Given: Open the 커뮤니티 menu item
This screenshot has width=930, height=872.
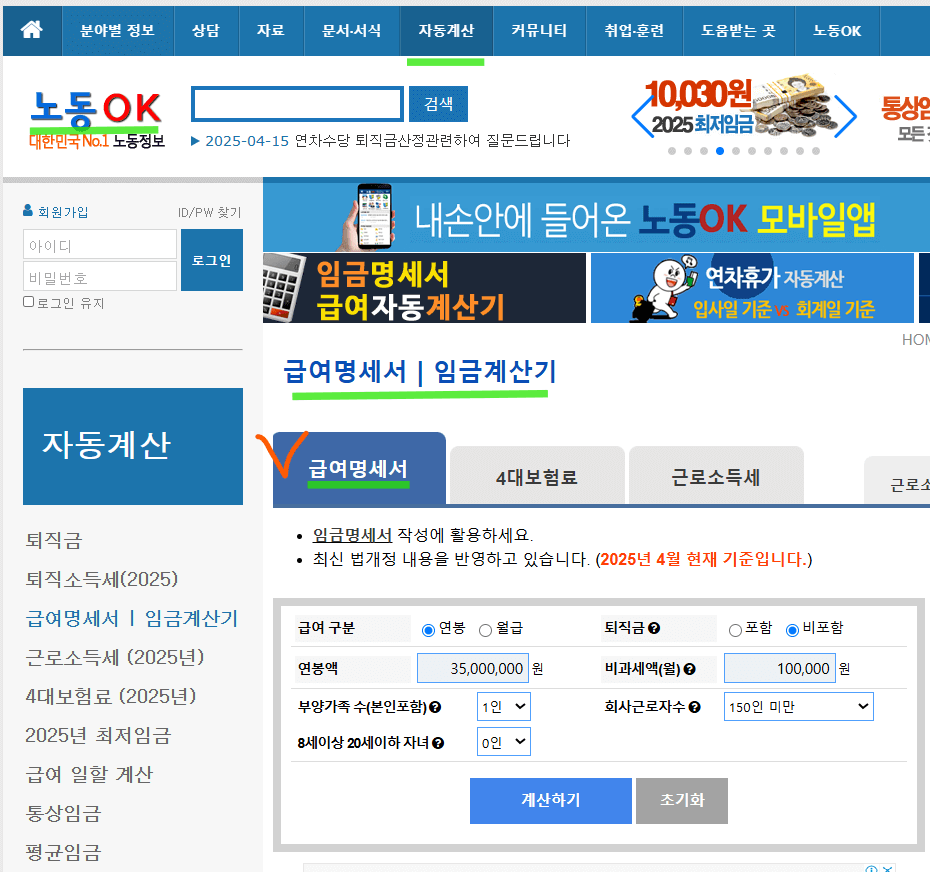Looking at the screenshot, I should click(x=539, y=30).
